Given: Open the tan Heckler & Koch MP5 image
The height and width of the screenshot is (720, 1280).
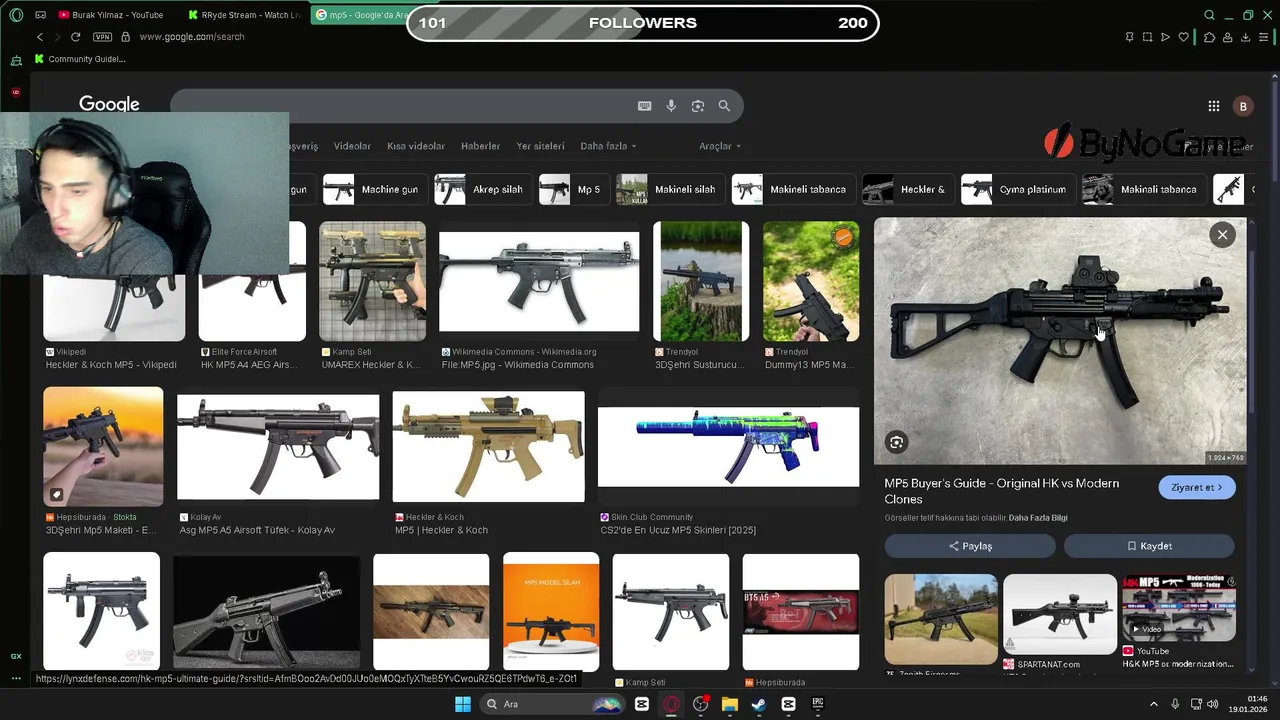Looking at the screenshot, I should [488, 446].
